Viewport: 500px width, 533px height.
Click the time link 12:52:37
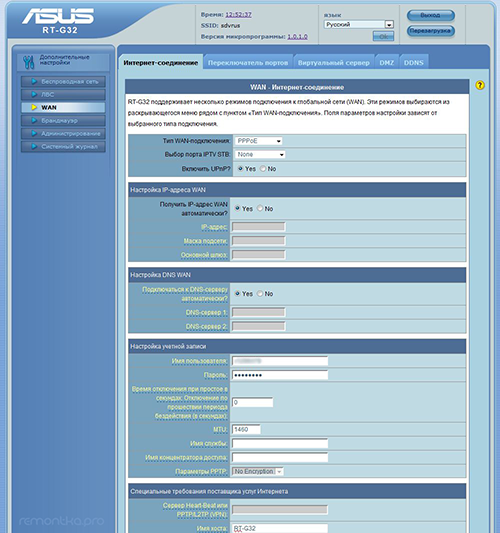tap(238, 15)
